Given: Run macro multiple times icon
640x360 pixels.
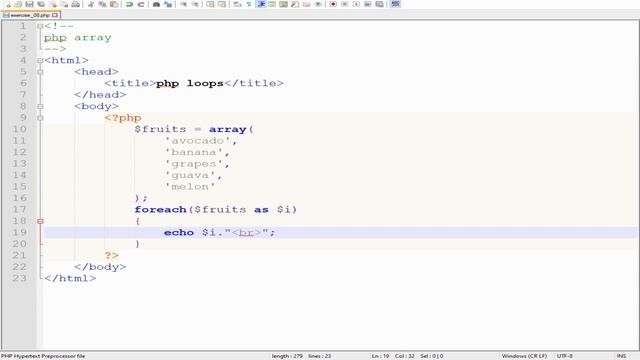Looking at the screenshot, I should [368, 4].
